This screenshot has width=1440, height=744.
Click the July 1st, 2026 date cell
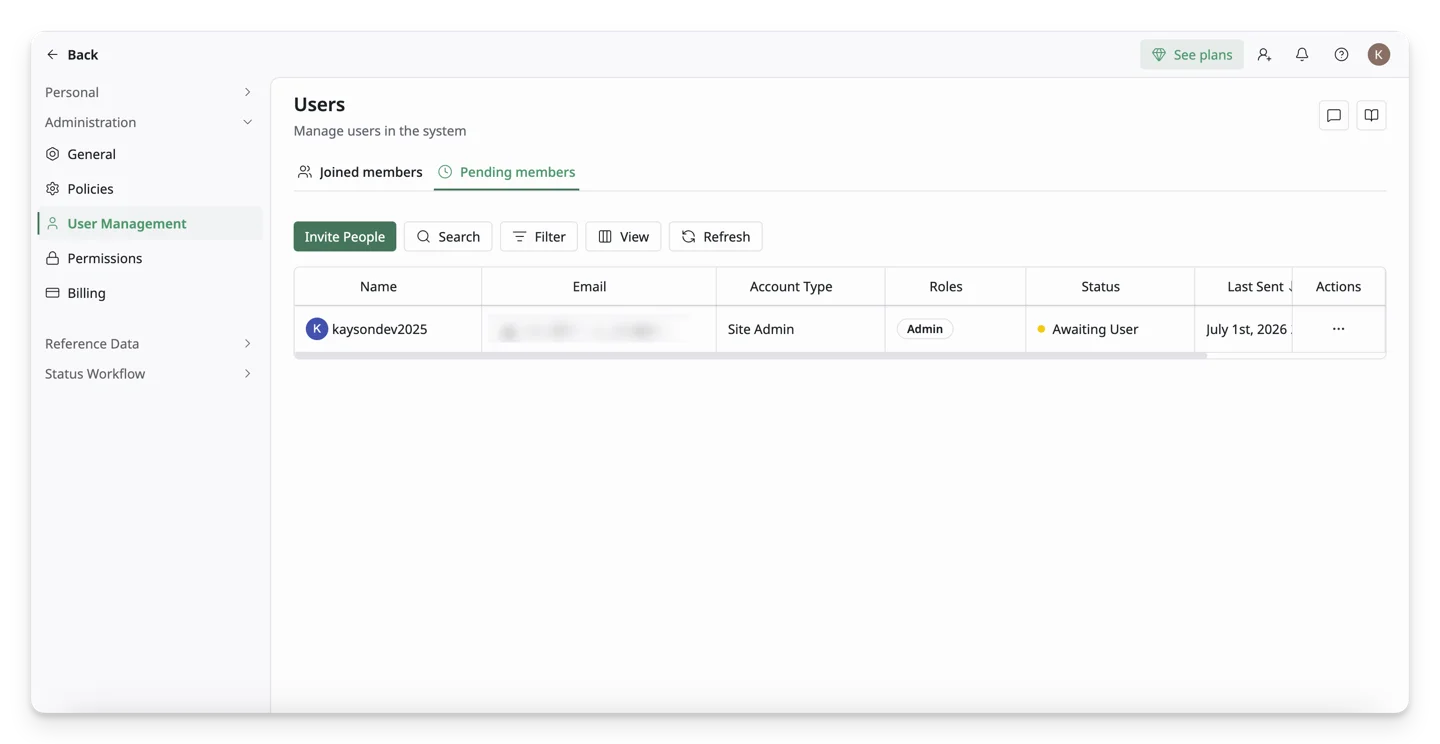1244,329
